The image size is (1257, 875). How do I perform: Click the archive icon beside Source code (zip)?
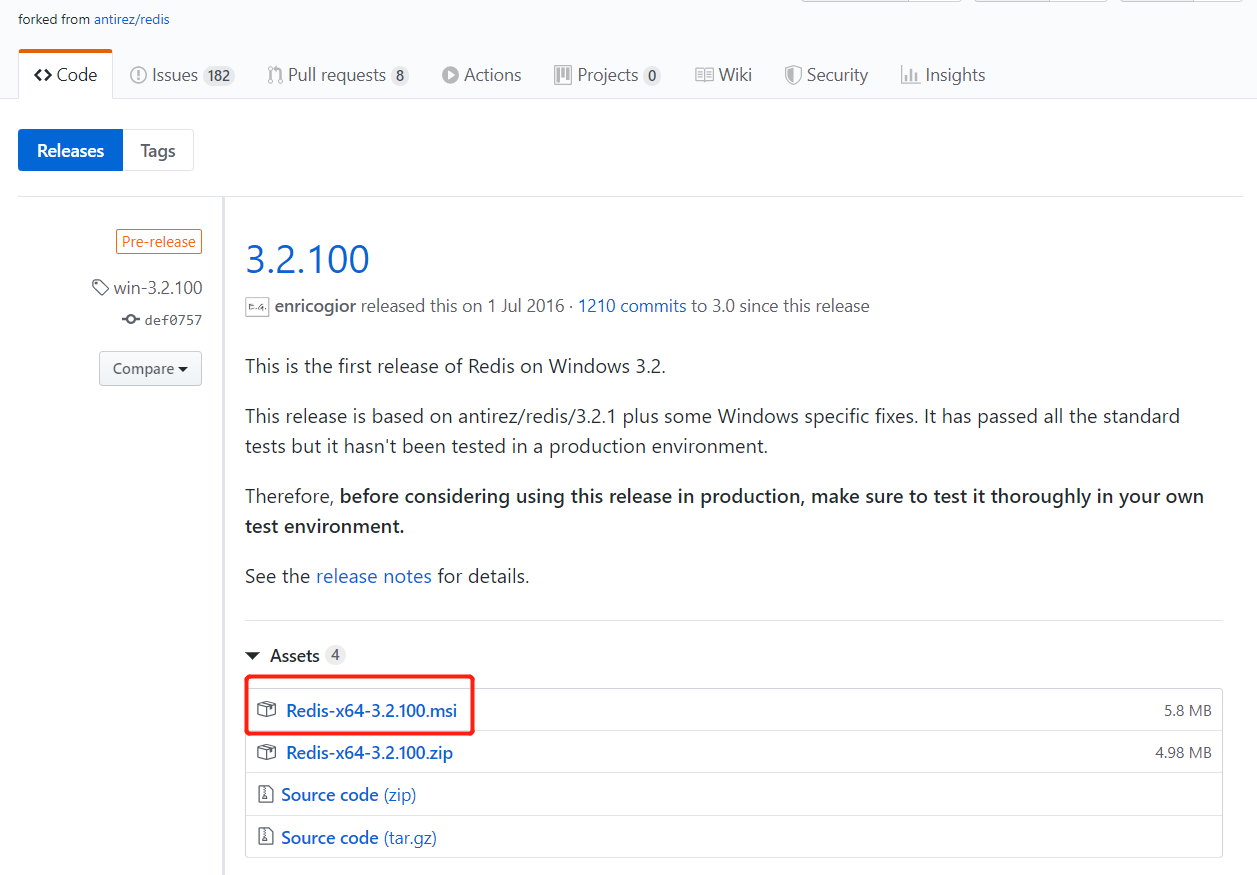[265, 794]
